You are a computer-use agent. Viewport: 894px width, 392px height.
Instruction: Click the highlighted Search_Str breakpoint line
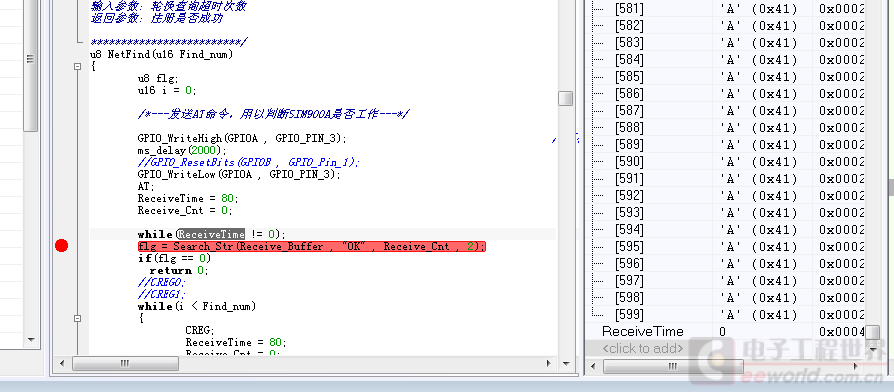coord(311,246)
